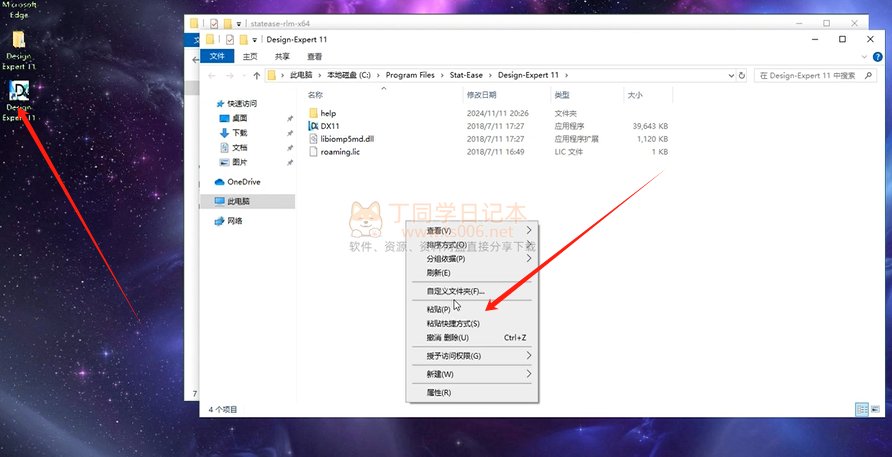Open the 授予访问权限(G) submenu
The image size is (892, 457).
point(472,356)
